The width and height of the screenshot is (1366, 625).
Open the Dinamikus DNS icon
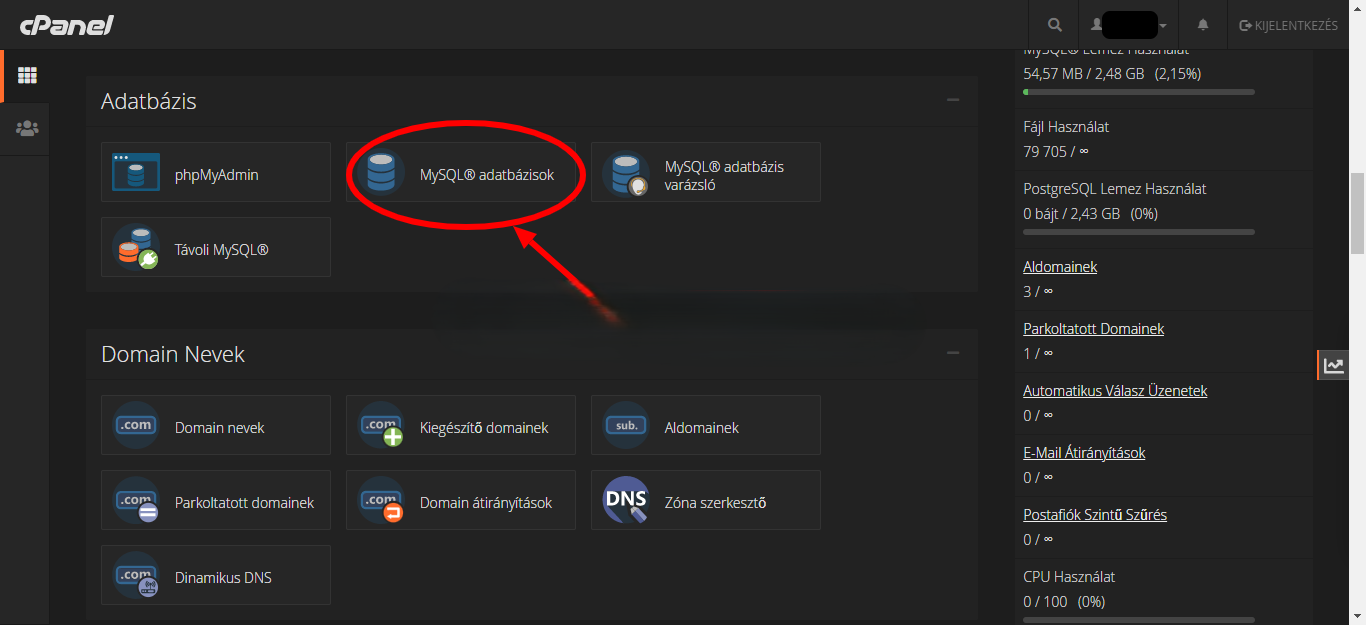(x=136, y=576)
